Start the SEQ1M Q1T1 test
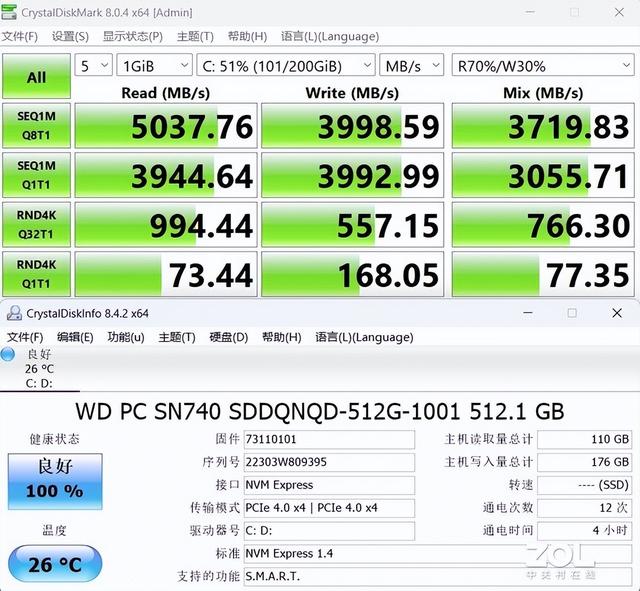 pyautogui.click(x=36, y=175)
